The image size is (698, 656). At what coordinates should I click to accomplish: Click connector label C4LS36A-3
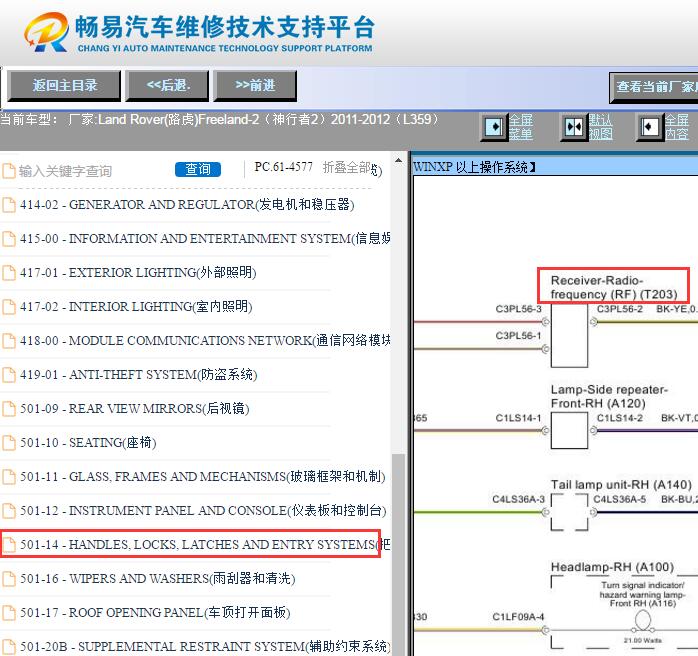coord(518,499)
